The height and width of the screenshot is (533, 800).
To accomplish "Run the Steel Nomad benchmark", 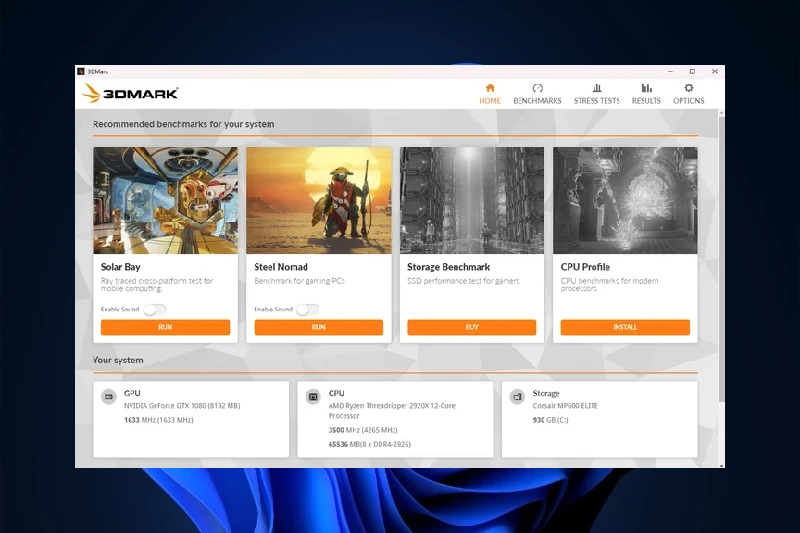I will (319, 327).
